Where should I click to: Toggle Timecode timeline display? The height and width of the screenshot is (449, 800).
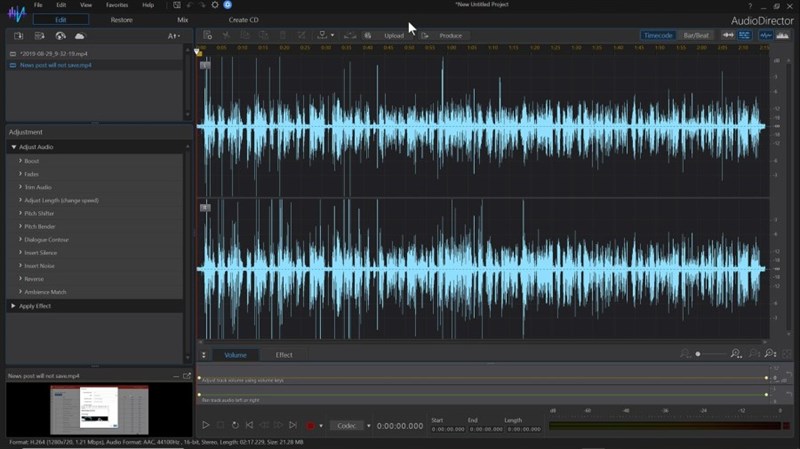pyautogui.click(x=658, y=35)
